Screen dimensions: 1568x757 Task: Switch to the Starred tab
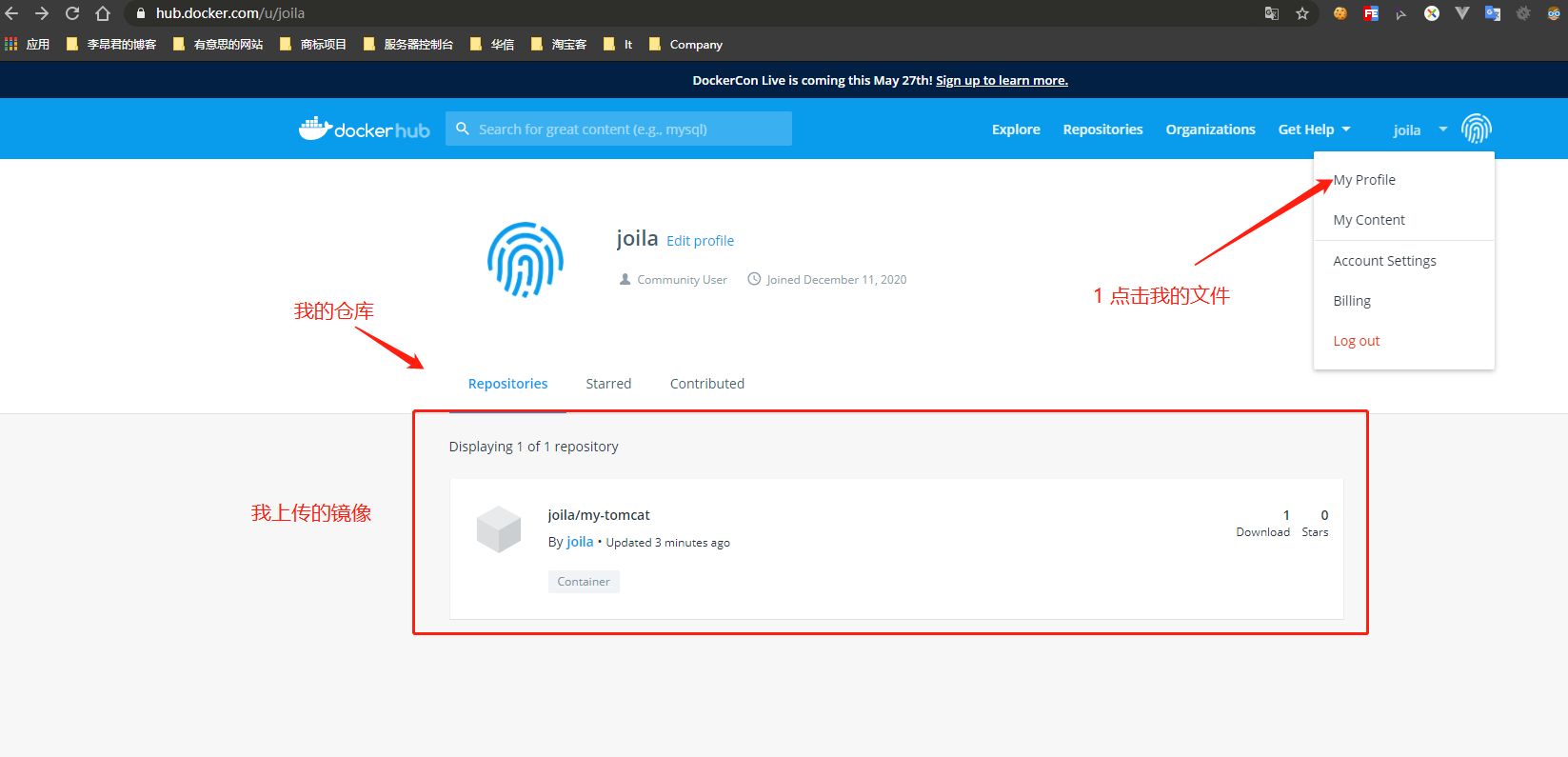coord(608,384)
